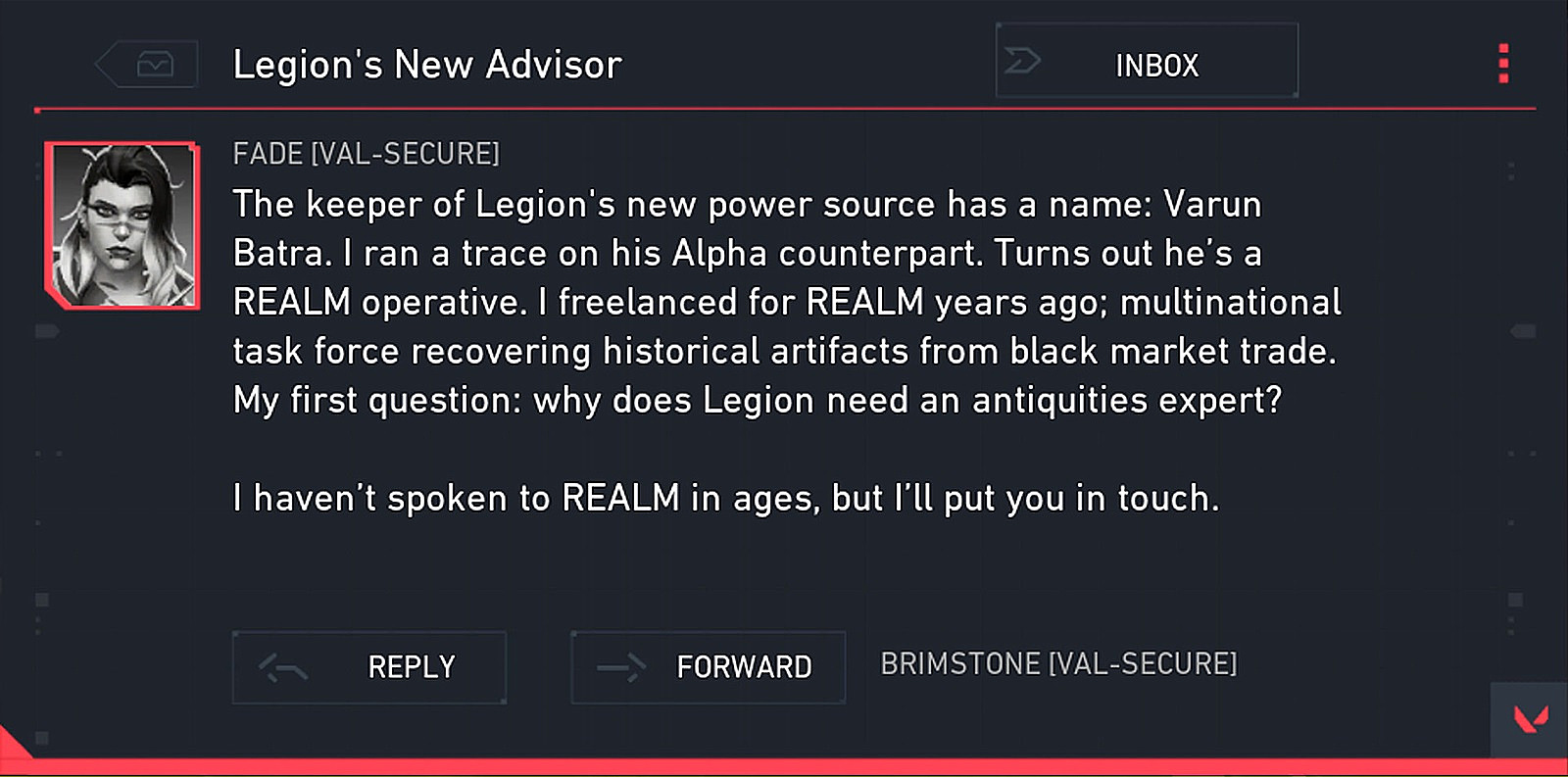Screen dimensions: 1568x777
Task: Click the line "I'll put you in touch"
Action: (726, 498)
